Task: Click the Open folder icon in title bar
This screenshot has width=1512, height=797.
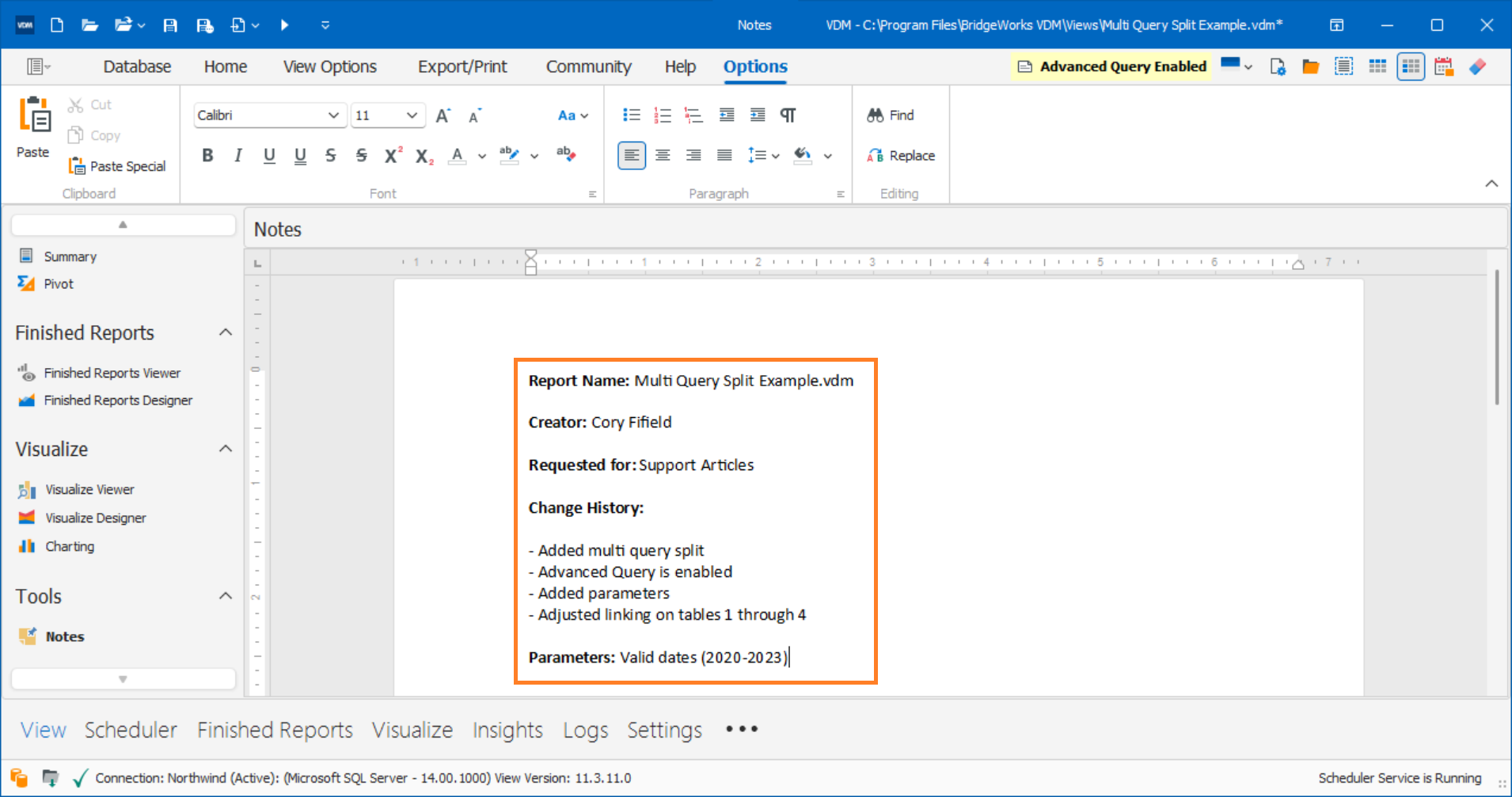Action: coord(89,25)
